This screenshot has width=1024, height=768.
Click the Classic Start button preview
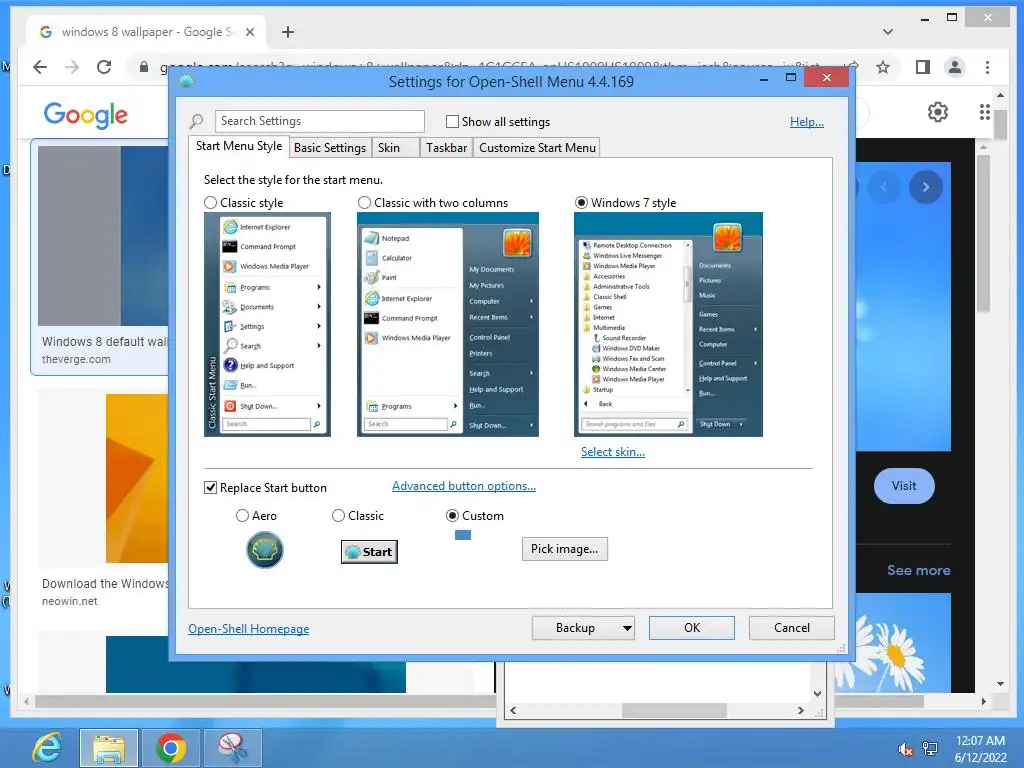[370, 552]
